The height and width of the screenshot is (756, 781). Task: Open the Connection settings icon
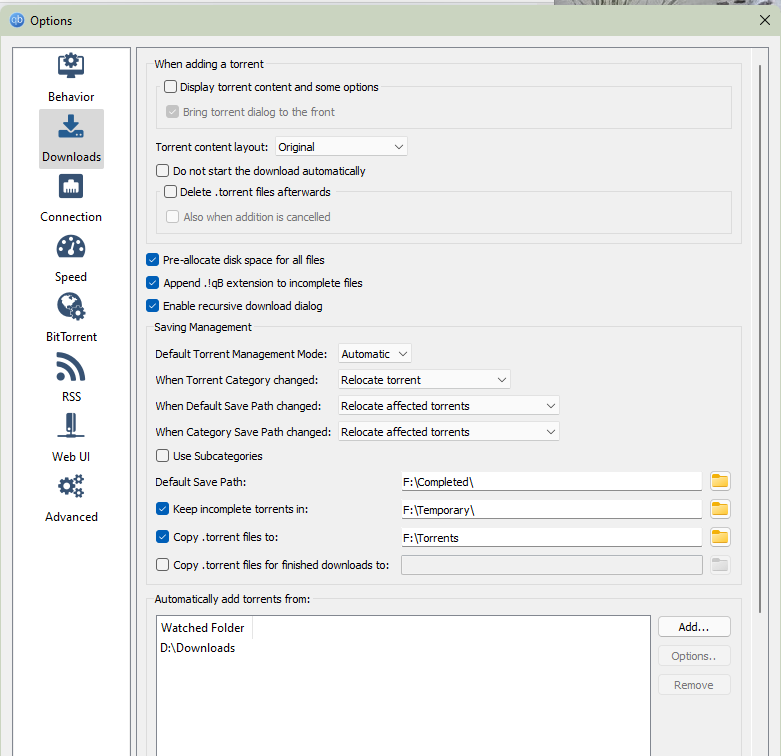71,187
